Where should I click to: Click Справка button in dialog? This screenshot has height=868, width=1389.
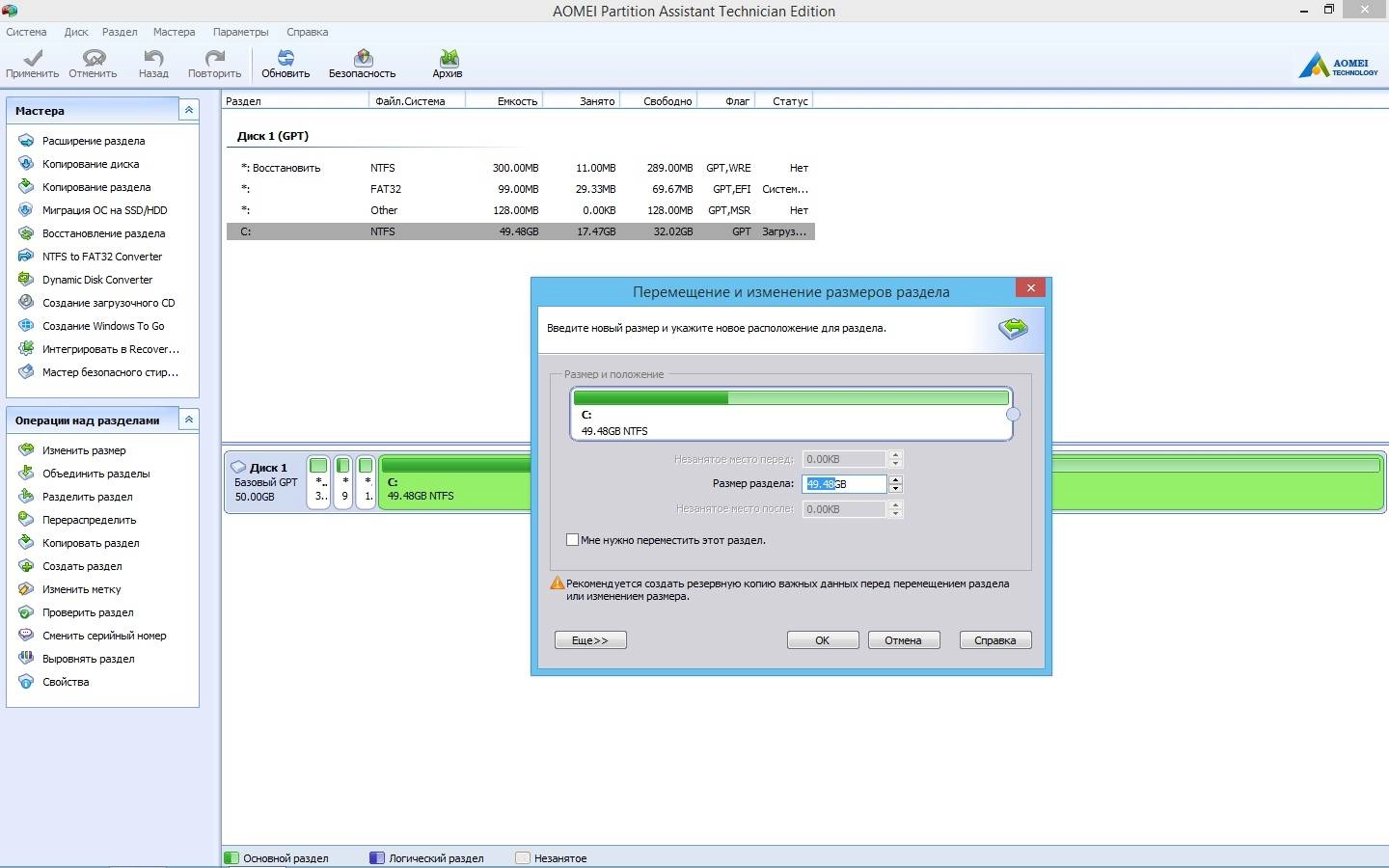(x=995, y=640)
